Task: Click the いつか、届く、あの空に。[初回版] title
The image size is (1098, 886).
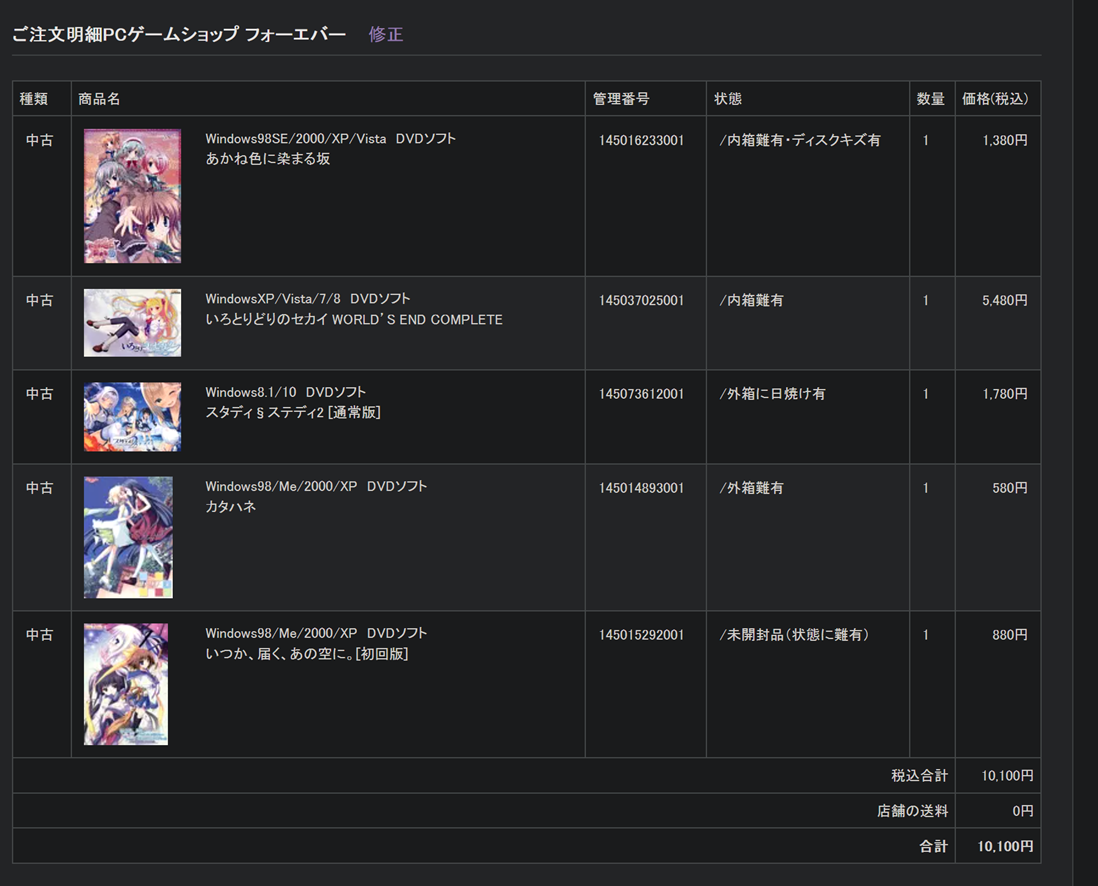Action: pos(307,654)
